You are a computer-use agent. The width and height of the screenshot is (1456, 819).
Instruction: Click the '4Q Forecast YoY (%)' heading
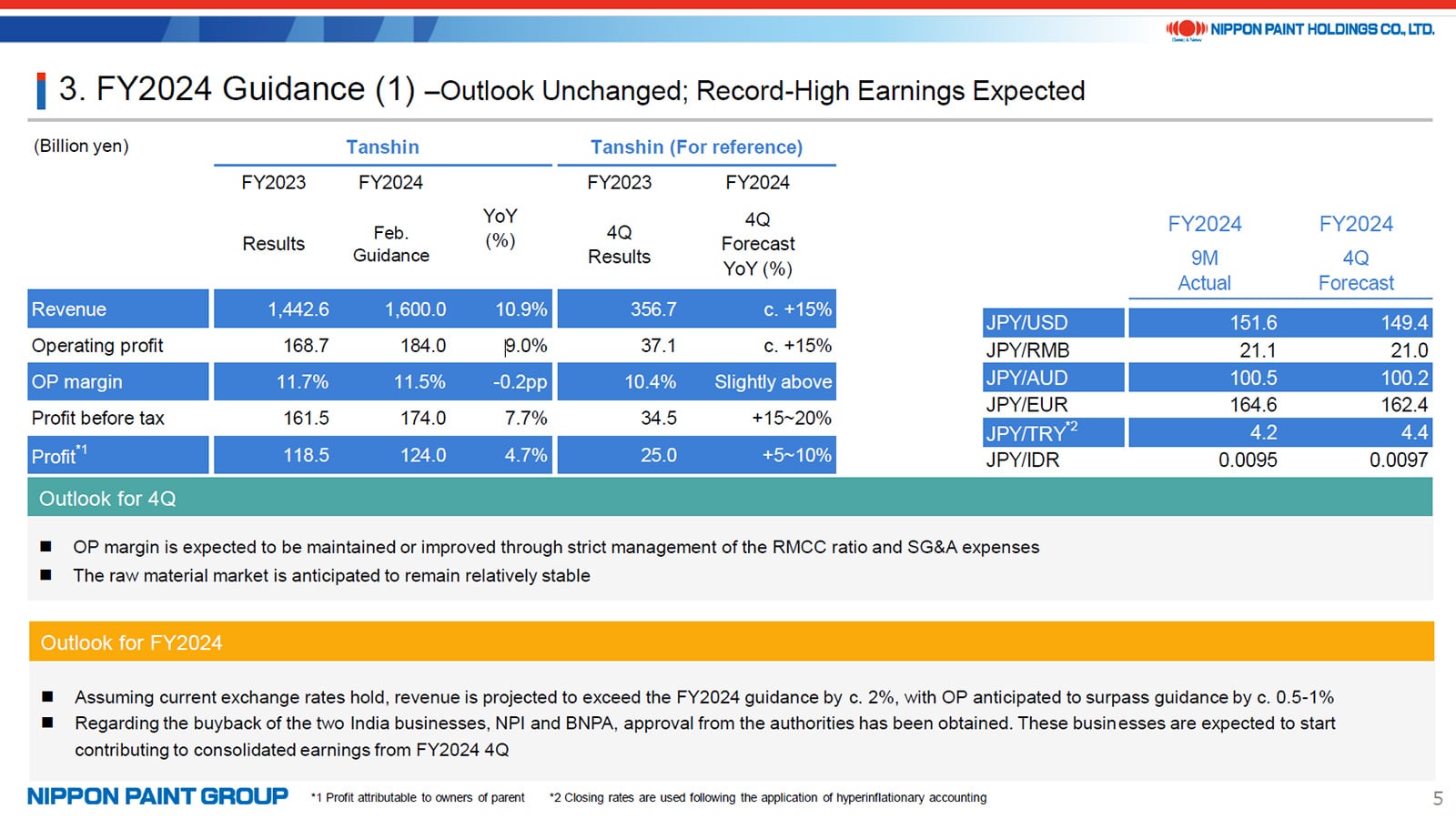[758, 244]
